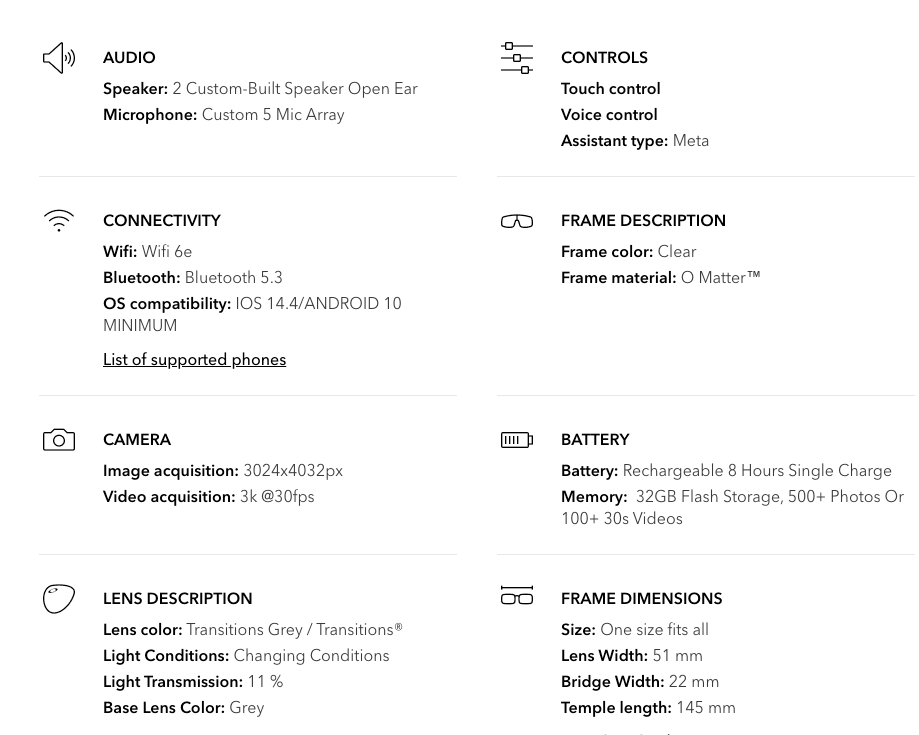919x735 pixels.
Task: Click the BATTERY section heading
Action: (595, 440)
